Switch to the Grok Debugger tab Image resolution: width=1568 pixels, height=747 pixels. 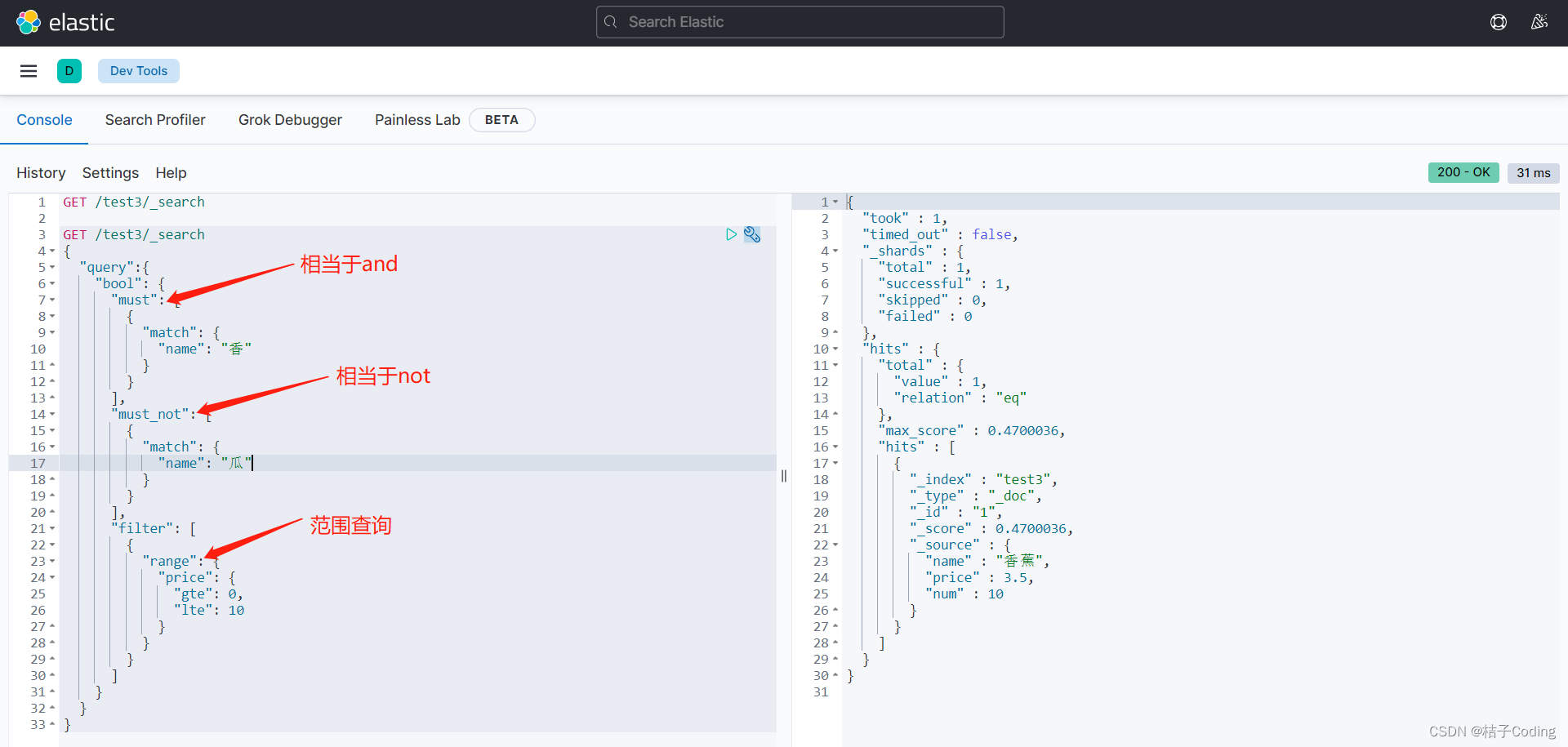(290, 120)
